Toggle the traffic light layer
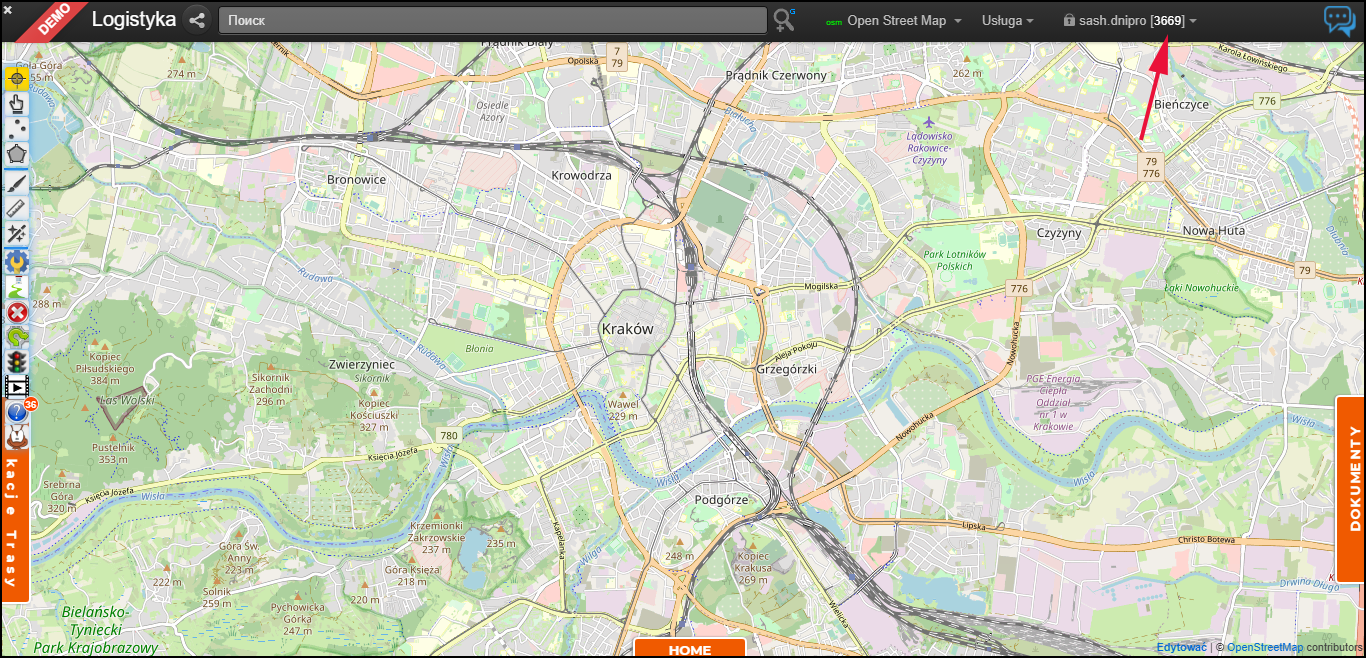The height and width of the screenshot is (658, 1366). click(x=17, y=360)
